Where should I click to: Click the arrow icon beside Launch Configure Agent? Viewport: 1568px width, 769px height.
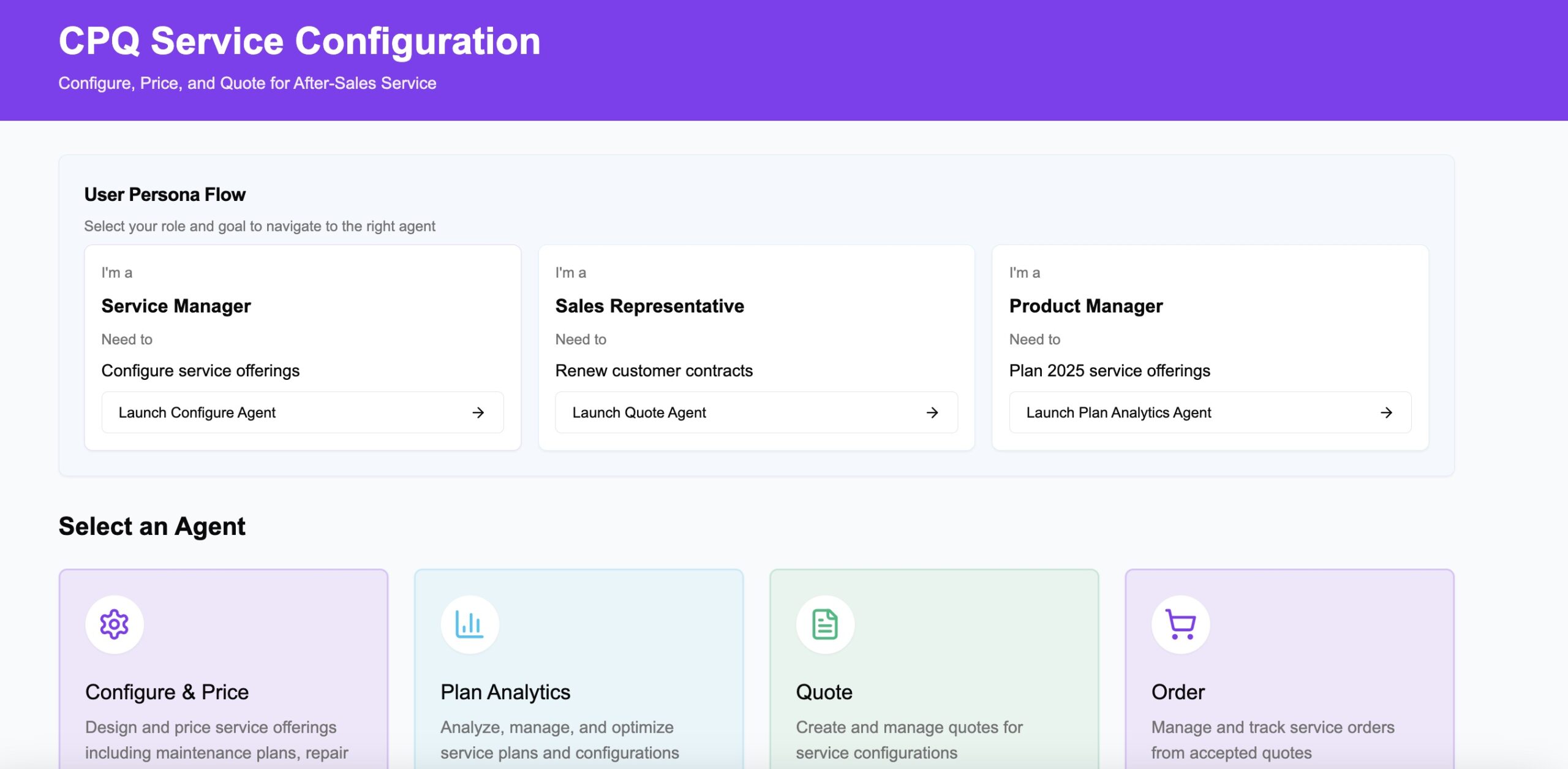coord(478,412)
